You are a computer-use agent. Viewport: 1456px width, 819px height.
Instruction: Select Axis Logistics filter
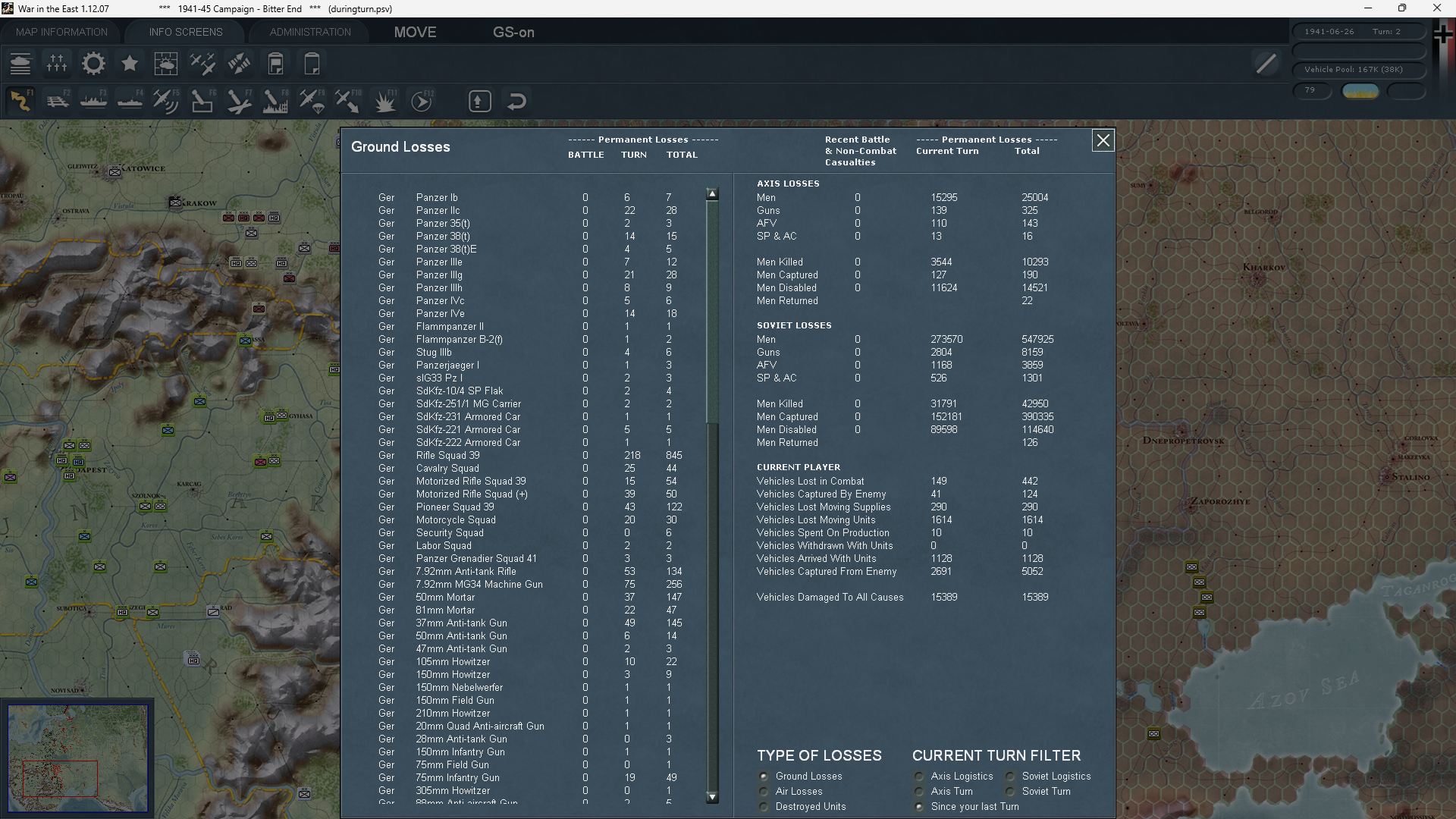pyautogui.click(x=919, y=776)
